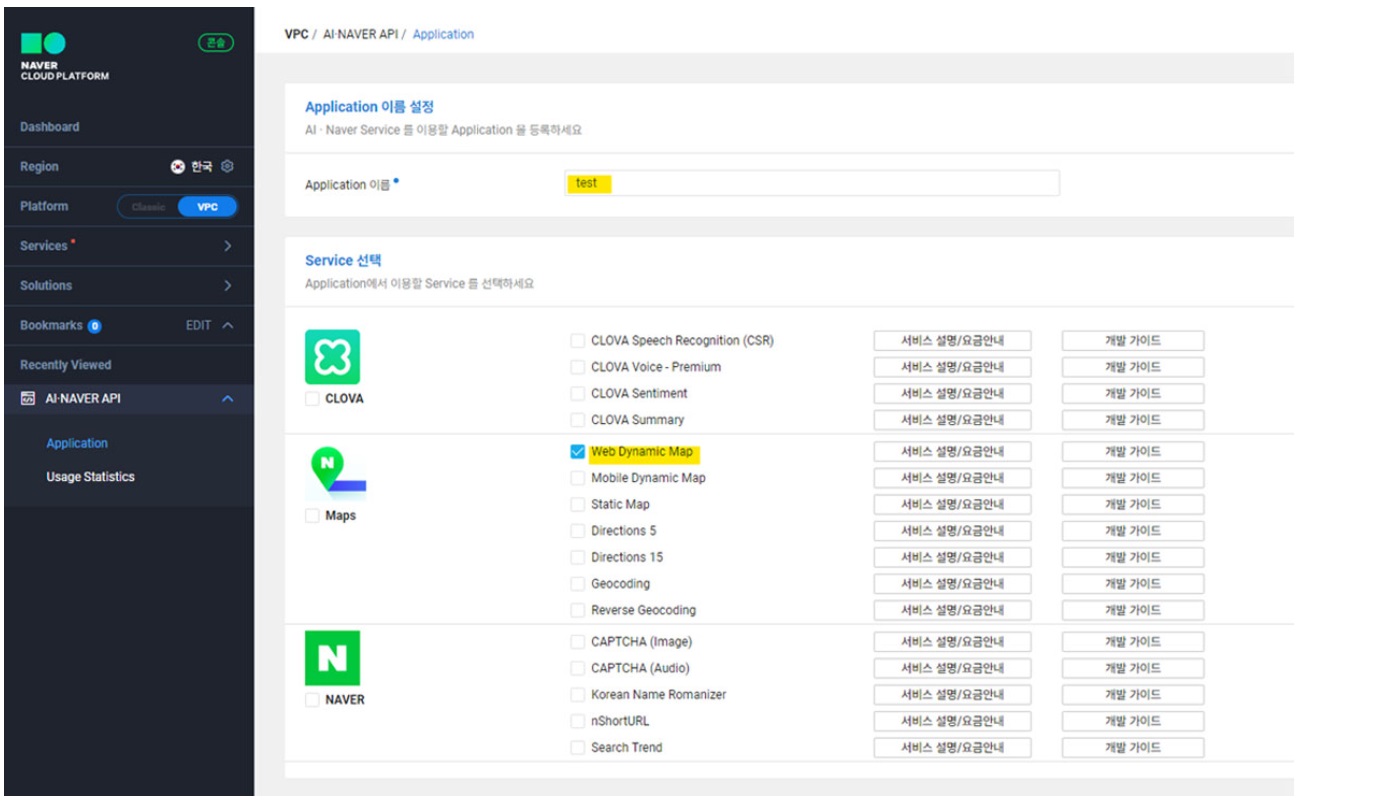The height and width of the screenshot is (802, 1373).
Task: Check the whole CLOVA group checkbox
Action: pyautogui.click(x=312, y=399)
